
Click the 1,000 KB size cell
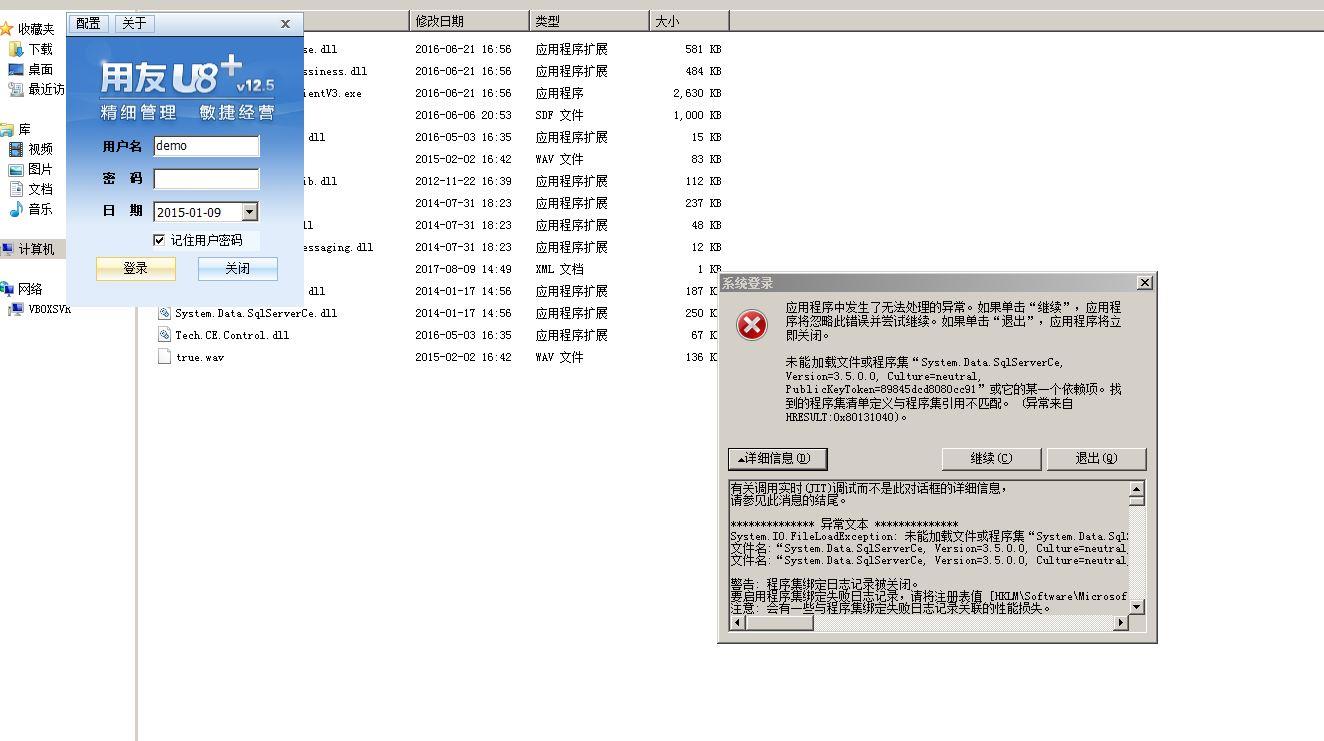click(697, 115)
